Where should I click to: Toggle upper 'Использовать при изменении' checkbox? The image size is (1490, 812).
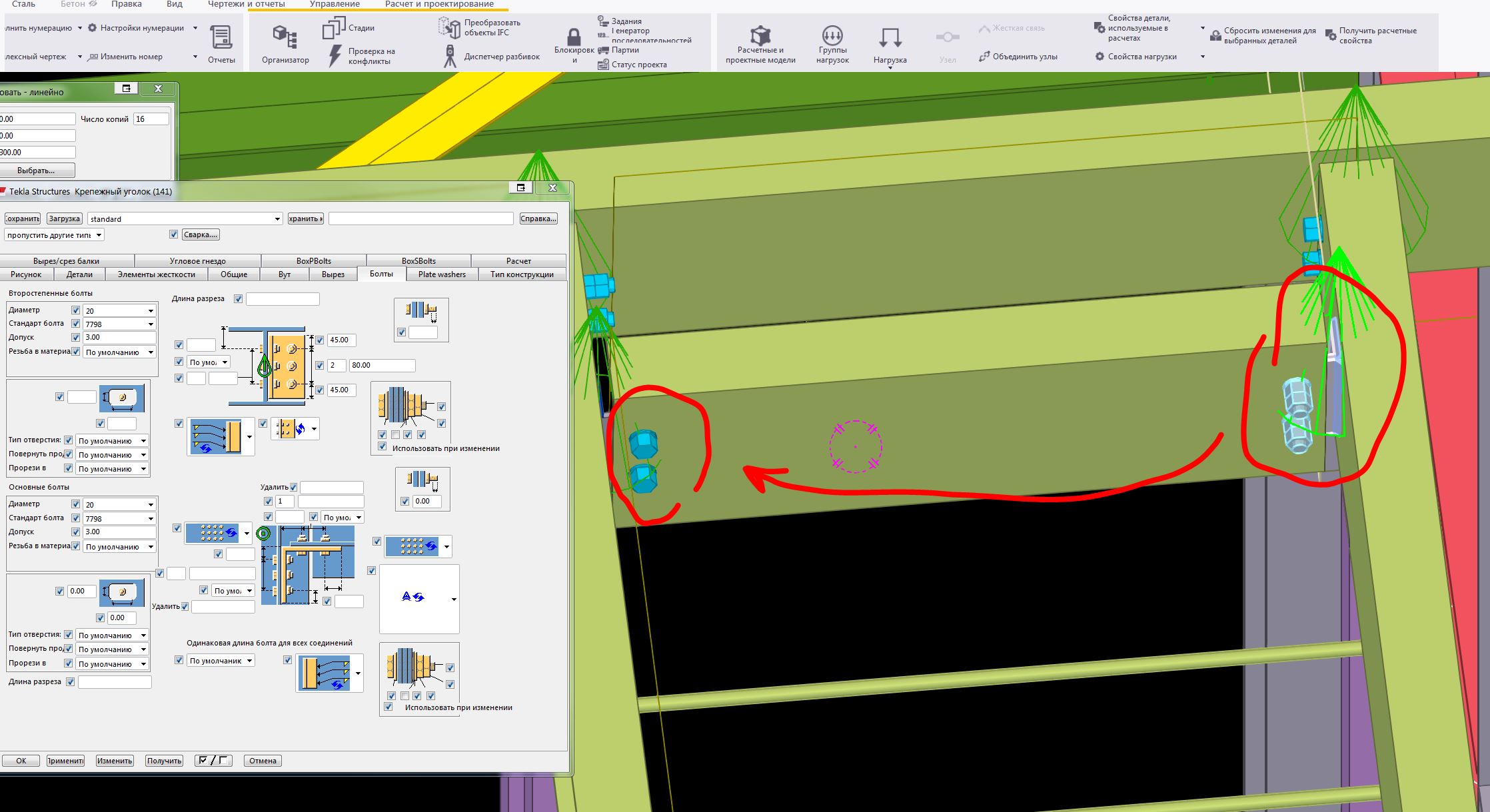point(382,447)
